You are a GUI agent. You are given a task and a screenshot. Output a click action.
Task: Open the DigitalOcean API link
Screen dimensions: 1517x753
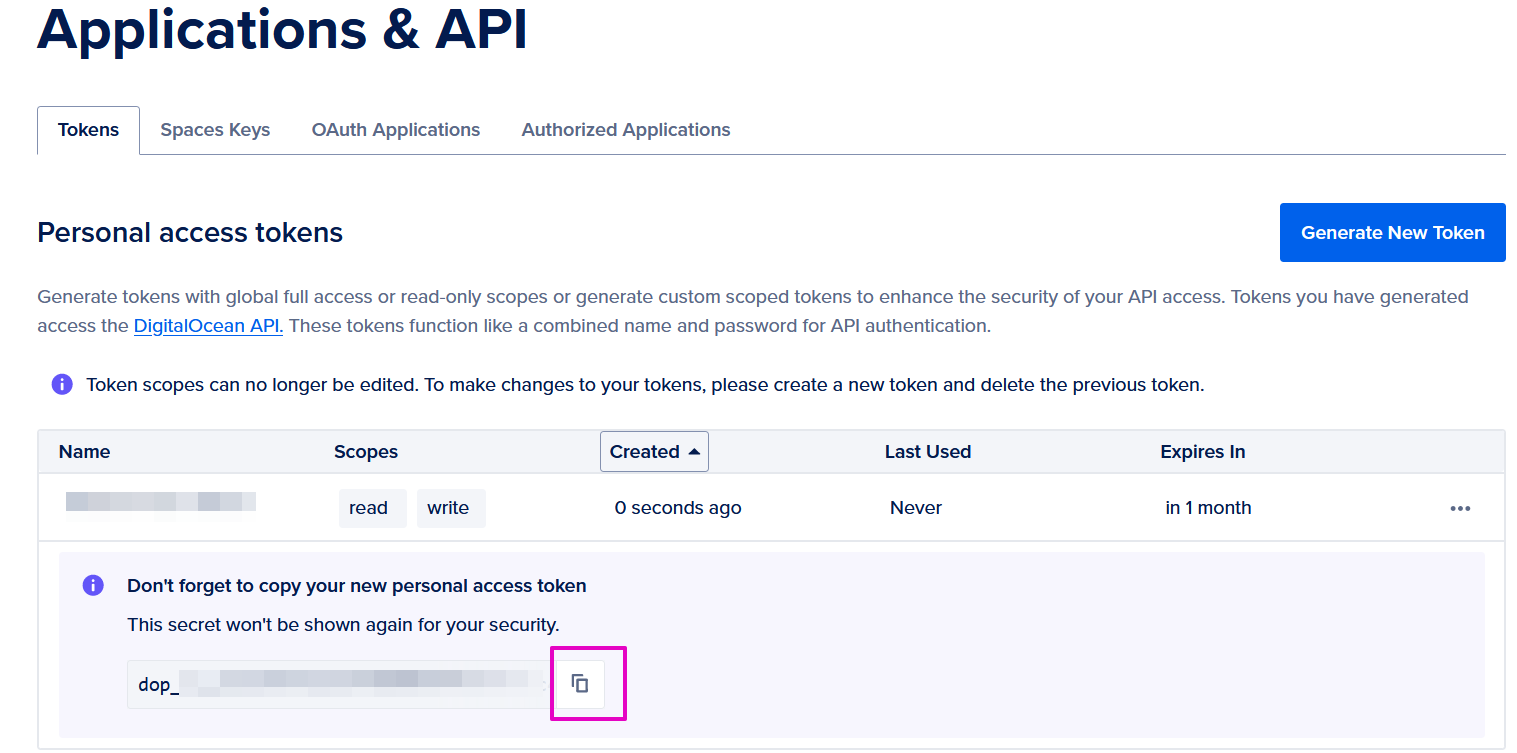coord(208,326)
